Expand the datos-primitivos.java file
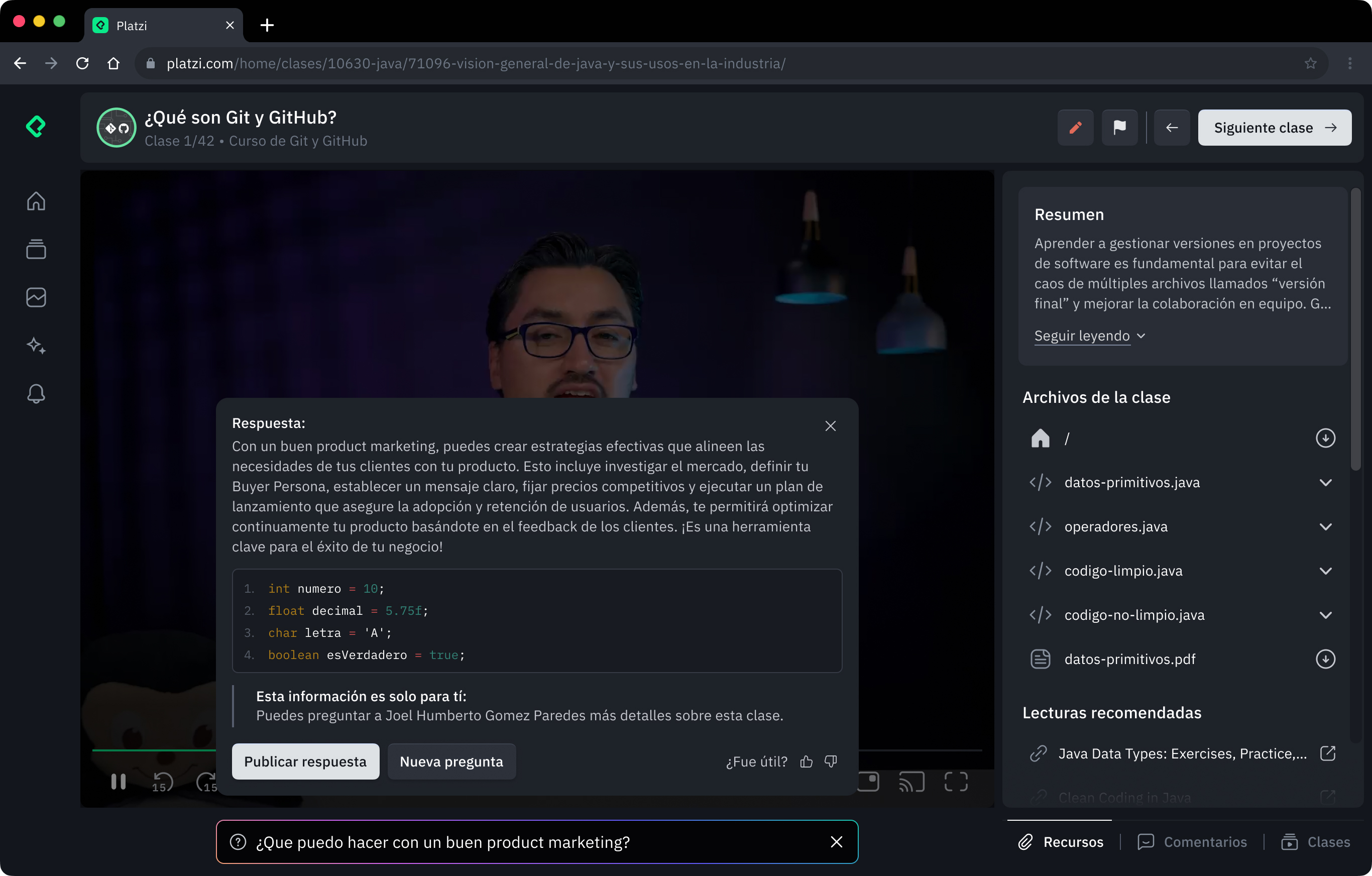Viewport: 1372px width, 876px height. click(1325, 483)
